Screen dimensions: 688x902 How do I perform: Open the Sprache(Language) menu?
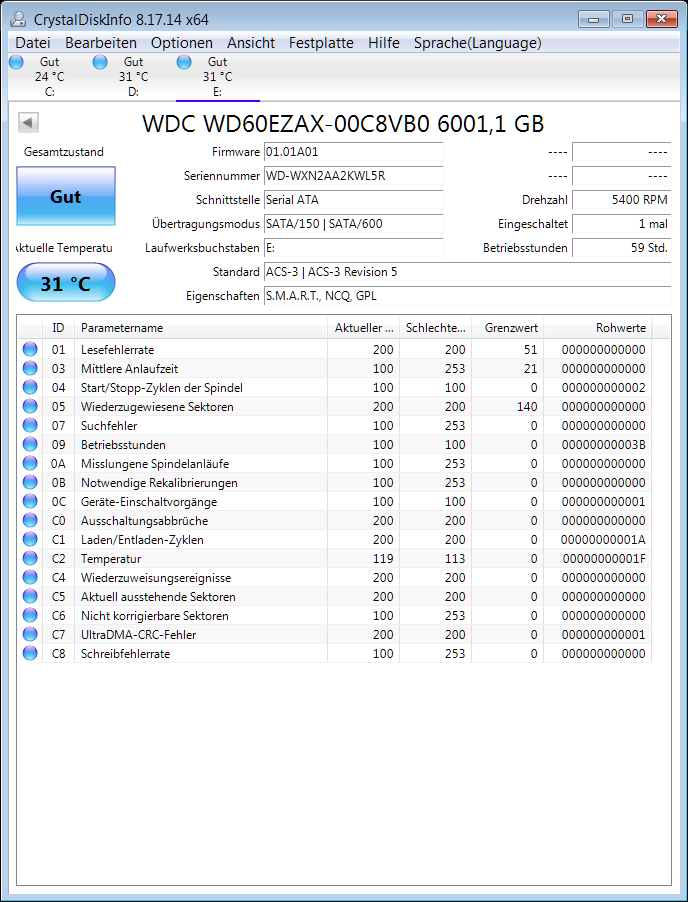477,43
